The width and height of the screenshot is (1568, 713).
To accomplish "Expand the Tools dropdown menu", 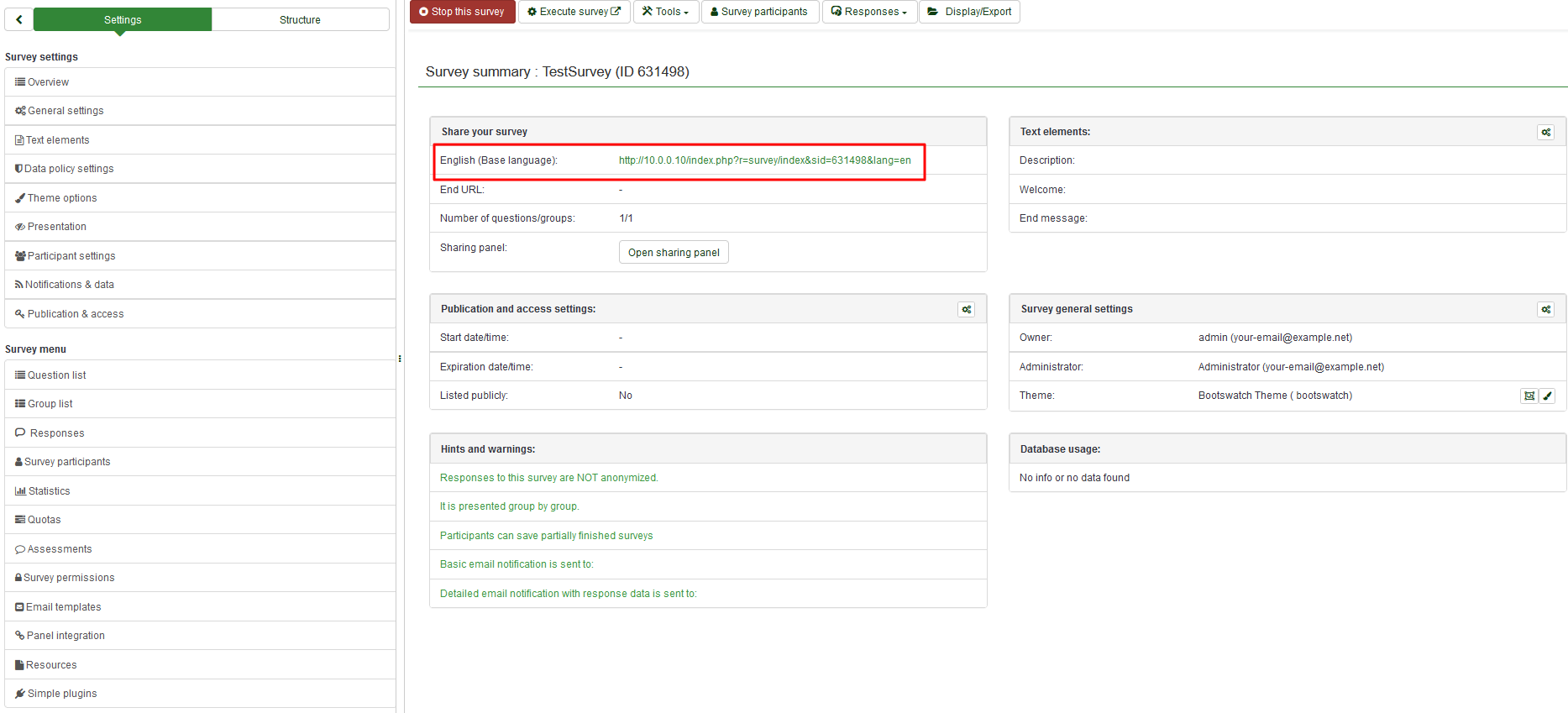I will pyautogui.click(x=666, y=12).
